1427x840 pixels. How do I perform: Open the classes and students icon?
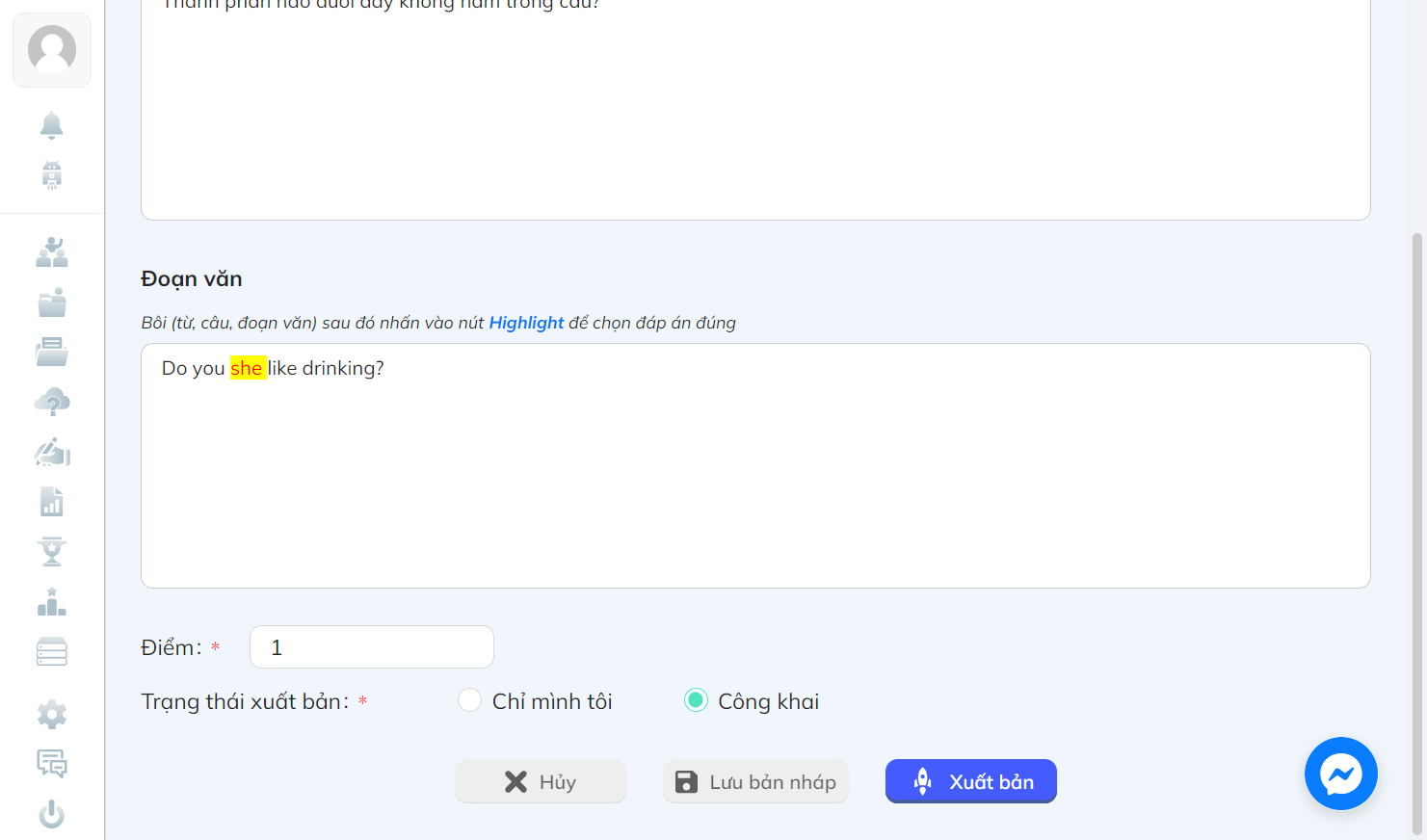click(x=52, y=252)
